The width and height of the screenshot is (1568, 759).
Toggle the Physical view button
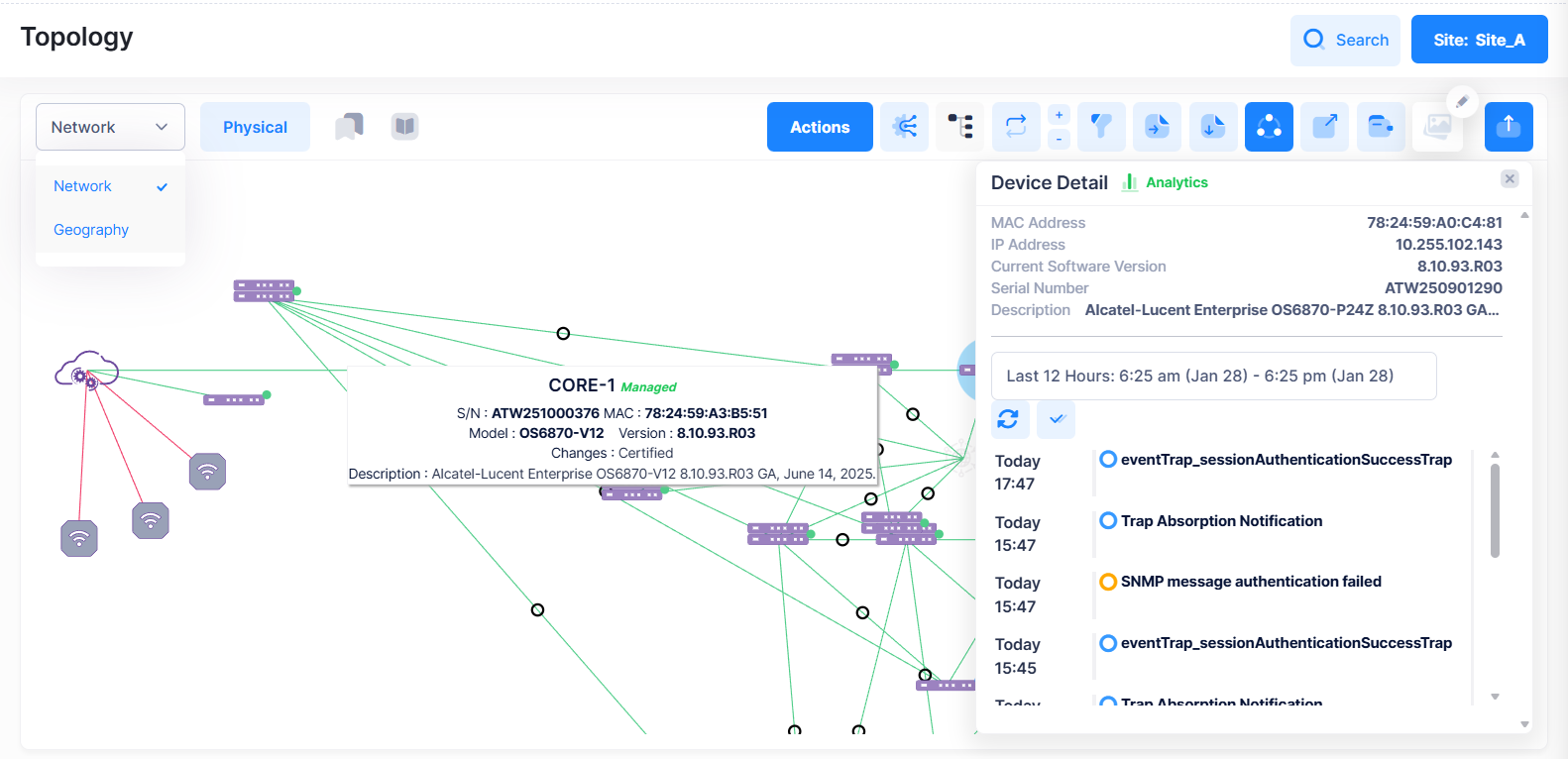pyautogui.click(x=255, y=127)
